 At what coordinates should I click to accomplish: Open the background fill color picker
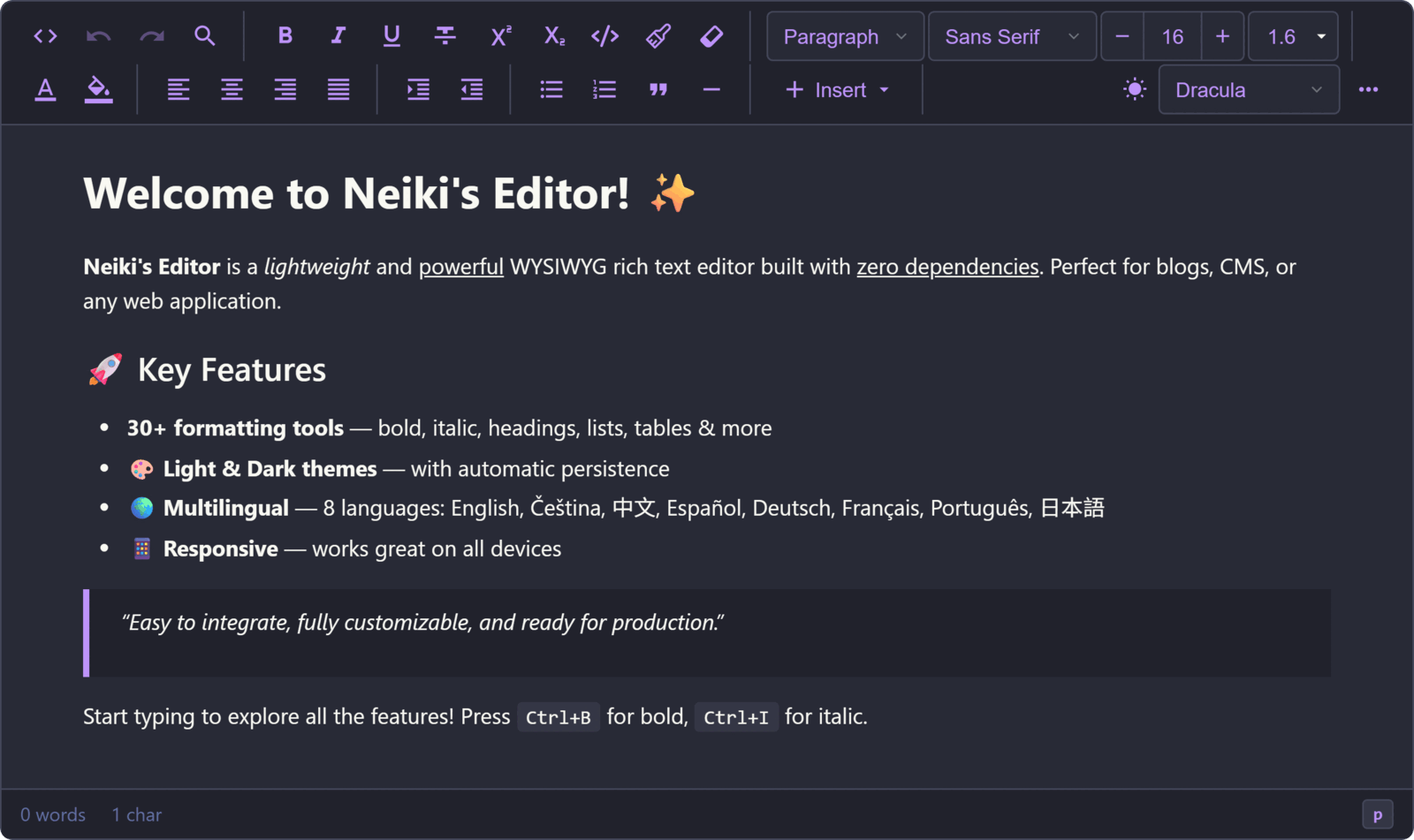point(98,89)
